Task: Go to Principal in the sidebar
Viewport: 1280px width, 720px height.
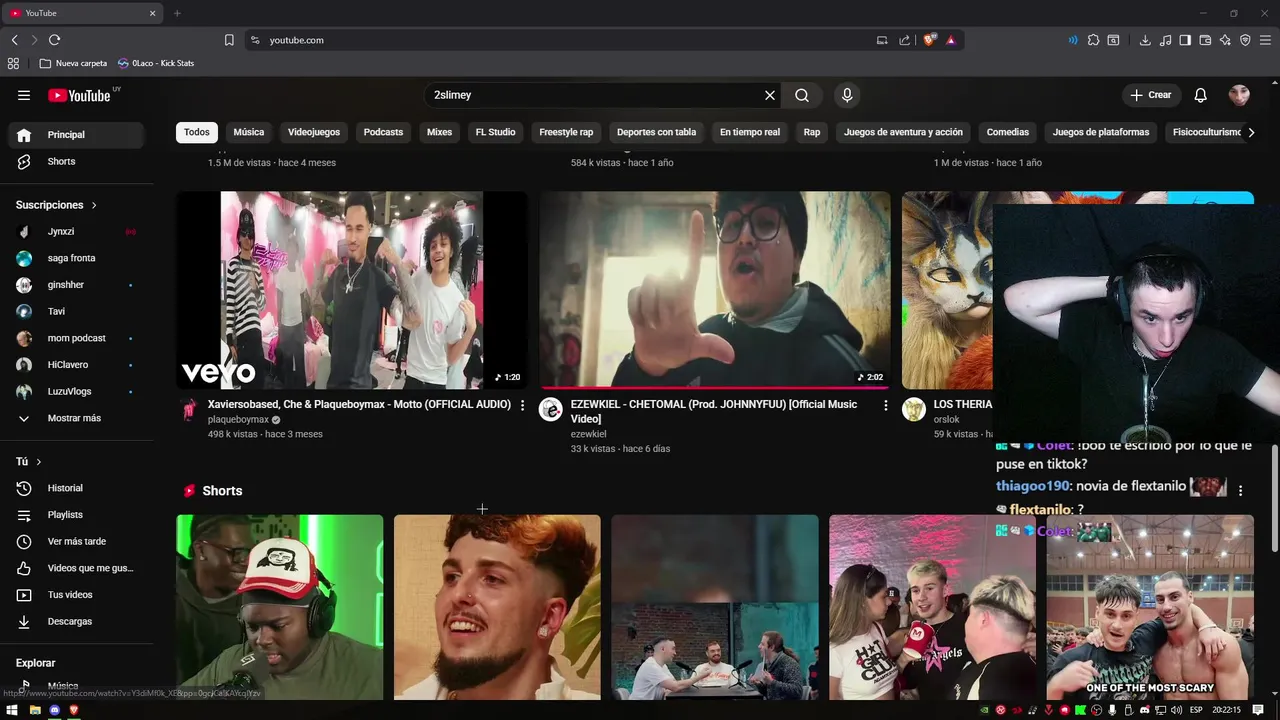Action: [x=76, y=135]
